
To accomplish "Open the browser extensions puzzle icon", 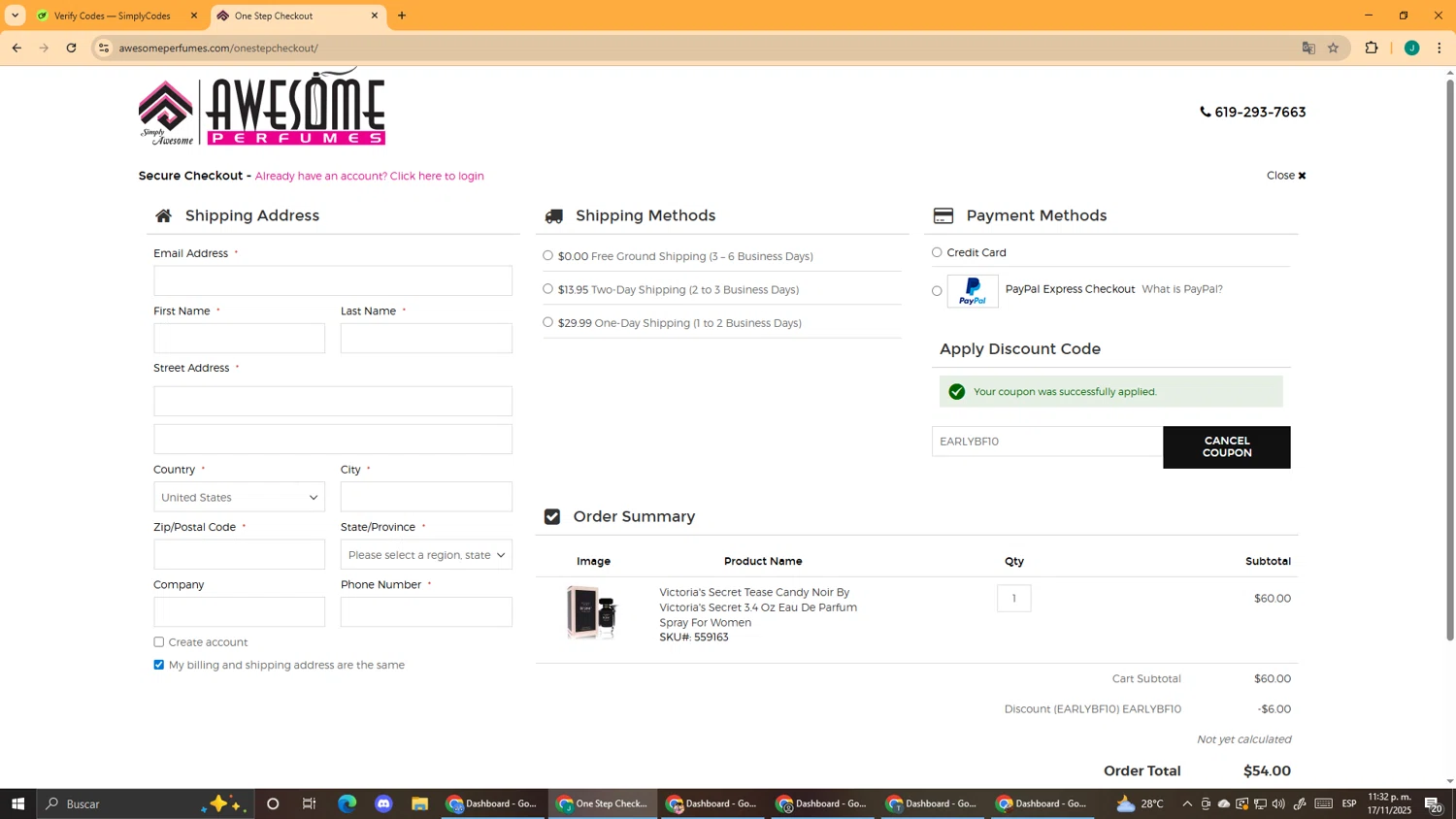I will [1372, 48].
